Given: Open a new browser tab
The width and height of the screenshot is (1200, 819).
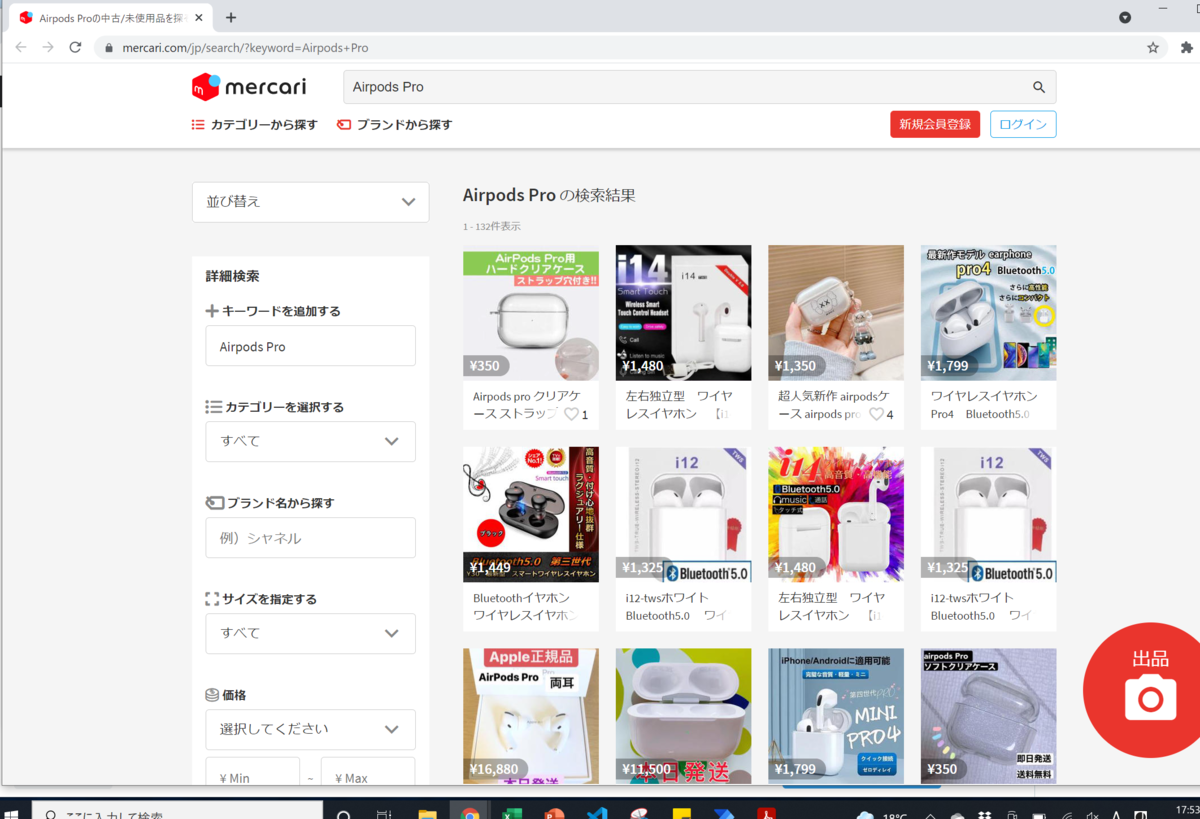Looking at the screenshot, I should 231,17.
